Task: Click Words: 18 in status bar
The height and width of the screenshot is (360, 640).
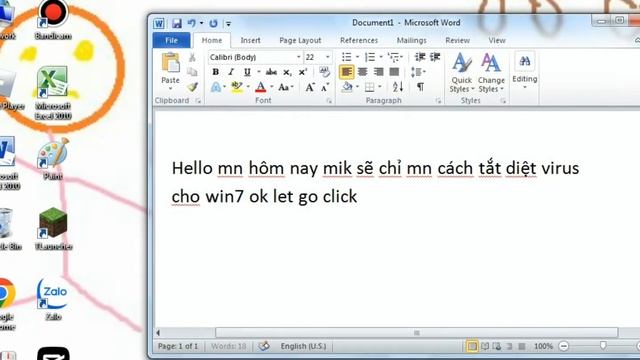Action: (229, 346)
